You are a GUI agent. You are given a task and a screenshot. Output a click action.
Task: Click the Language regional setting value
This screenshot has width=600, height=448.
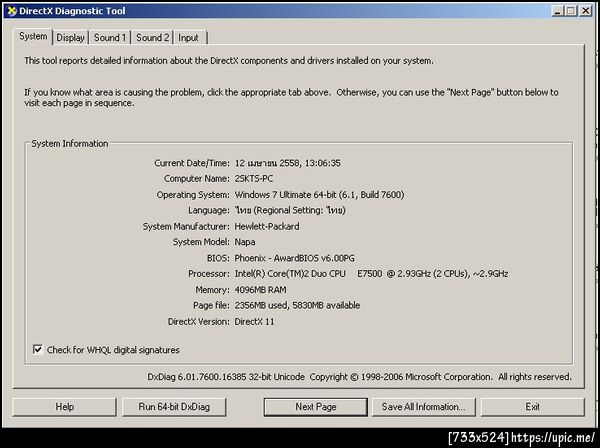tap(290, 210)
